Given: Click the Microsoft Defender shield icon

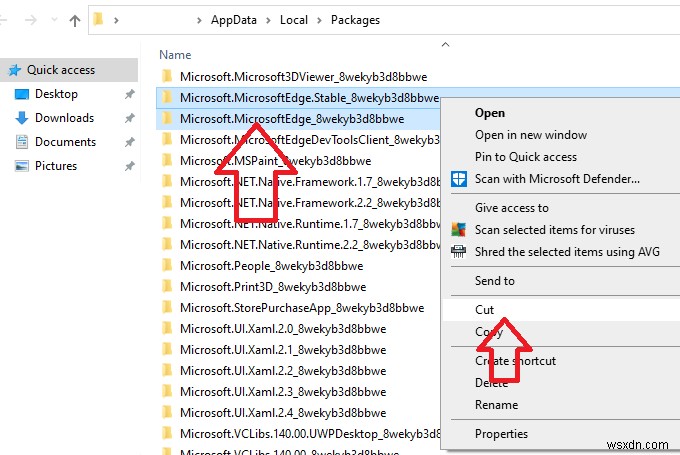Looking at the screenshot, I should click(459, 179).
